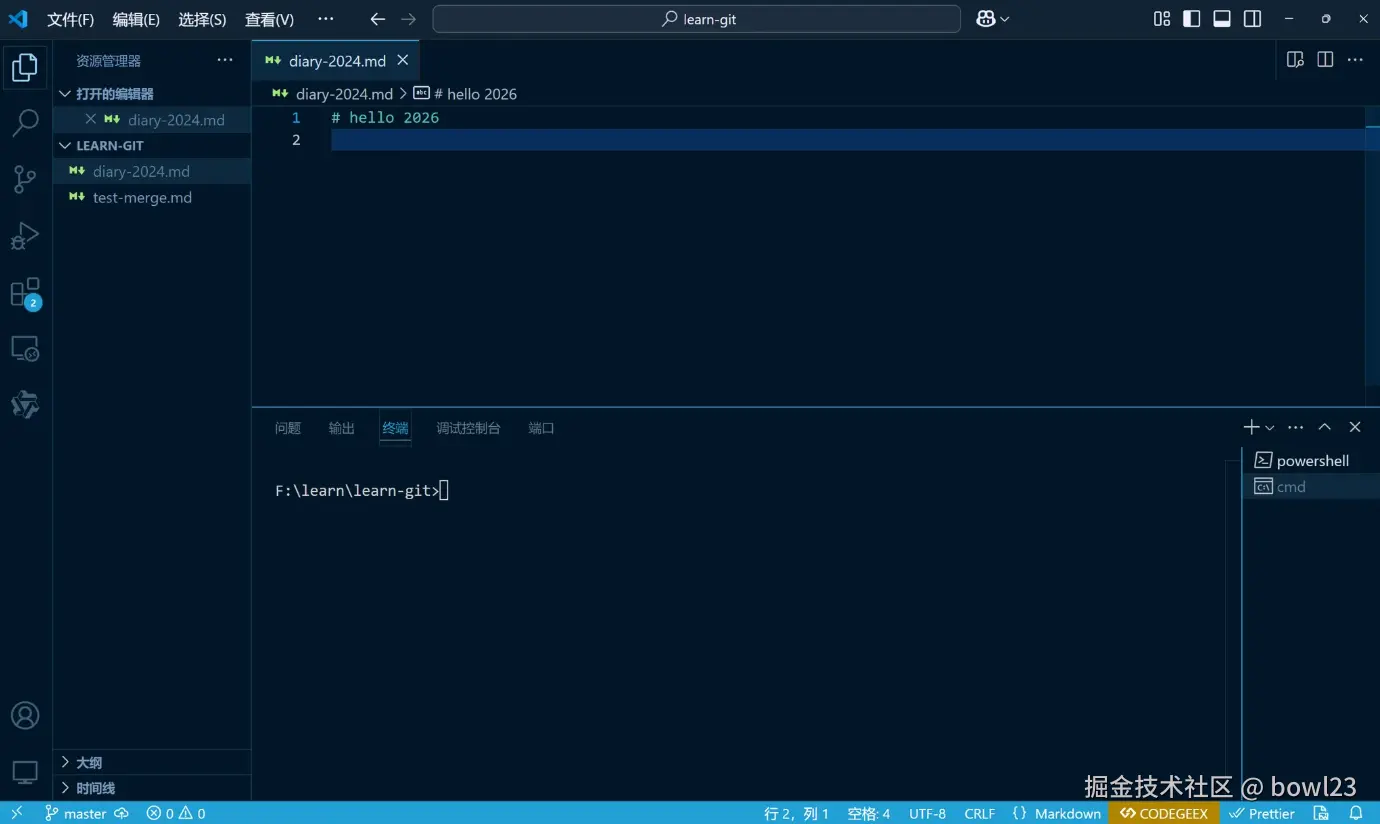The width and height of the screenshot is (1380, 824).
Task: Select the cmd terminal instance
Action: tap(1311, 486)
